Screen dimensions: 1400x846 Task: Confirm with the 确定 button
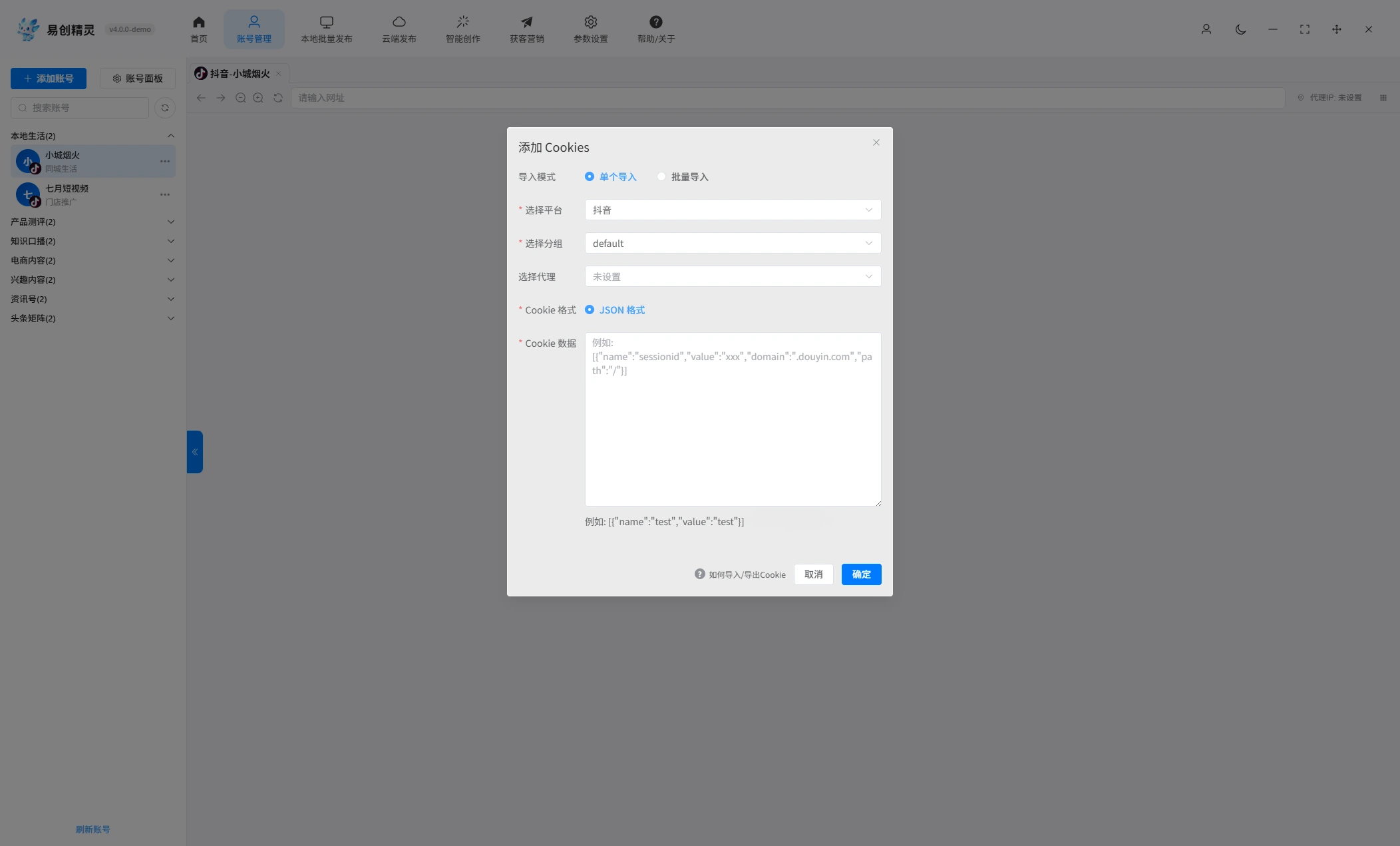(861, 574)
